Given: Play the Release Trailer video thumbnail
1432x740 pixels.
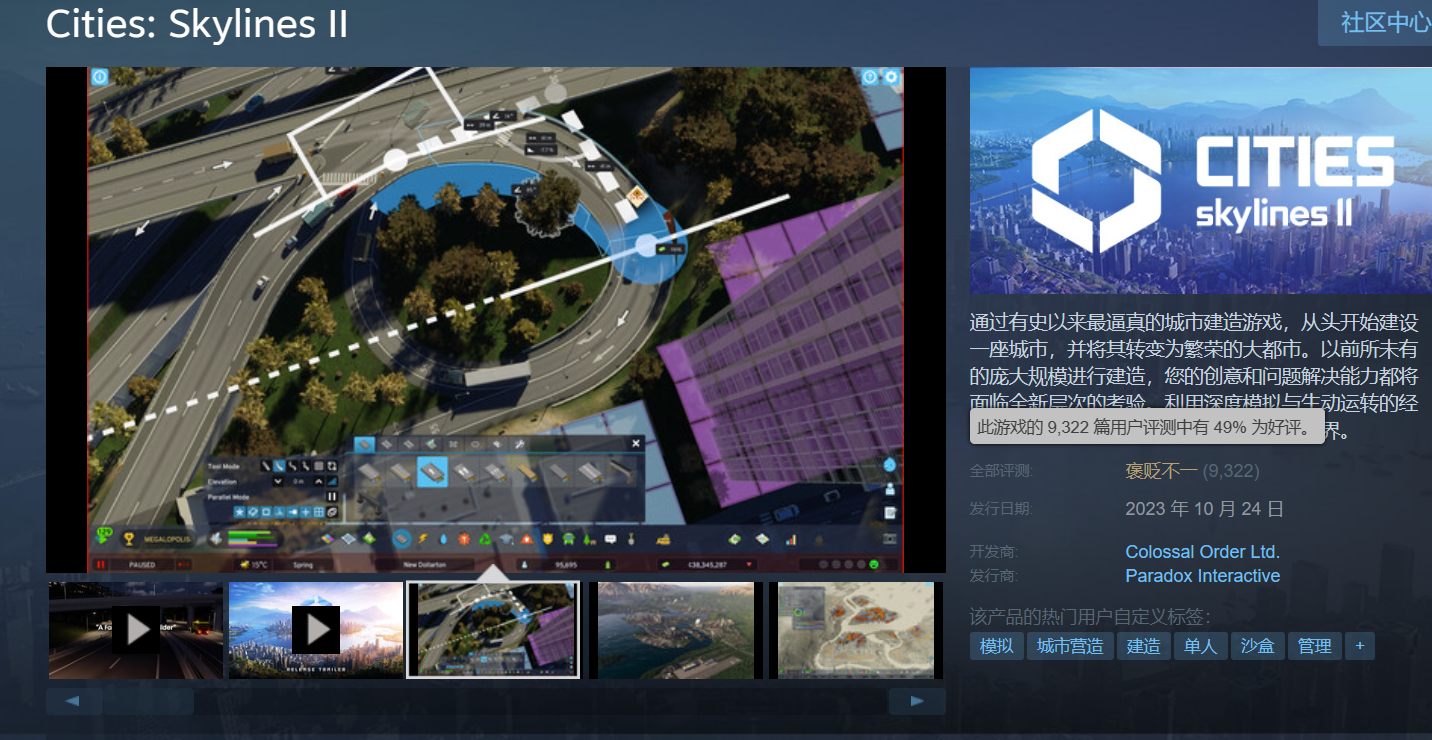Looking at the screenshot, I should coord(316,630).
